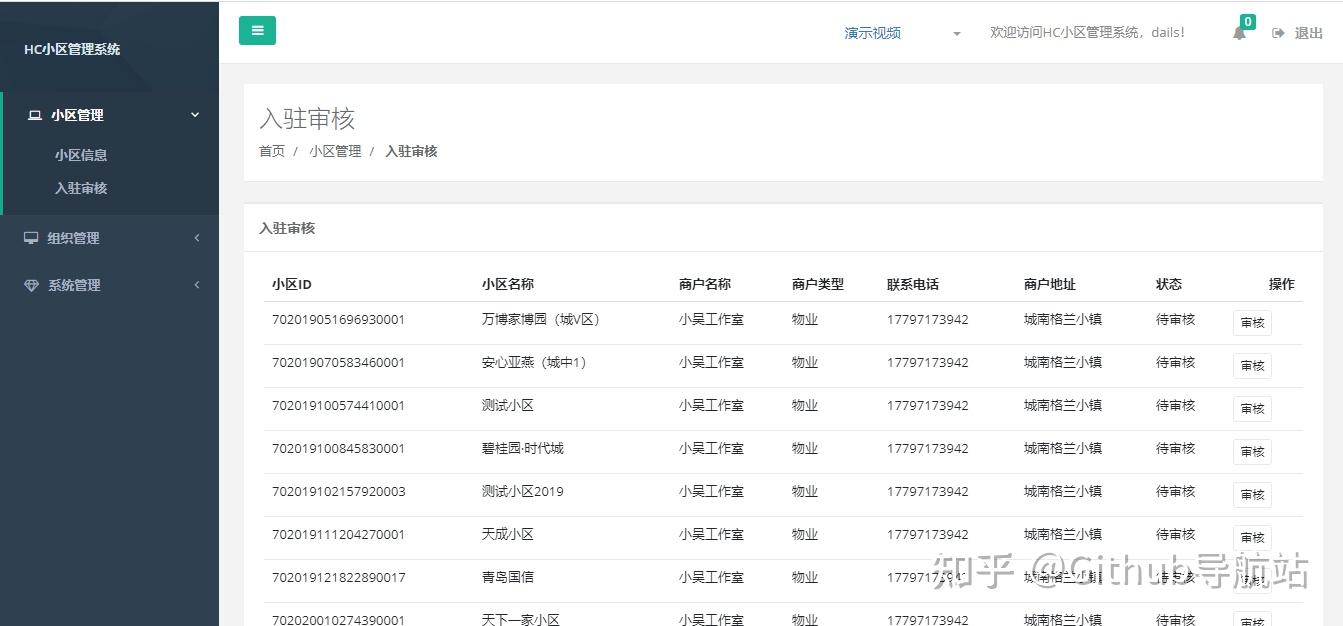Select ID 702019100845830001
Viewport: 1343px width, 626px height.
click(x=338, y=449)
